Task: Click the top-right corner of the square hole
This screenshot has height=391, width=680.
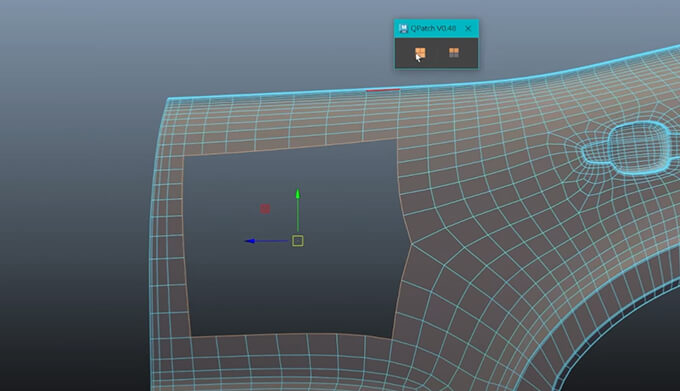Action: point(396,139)
